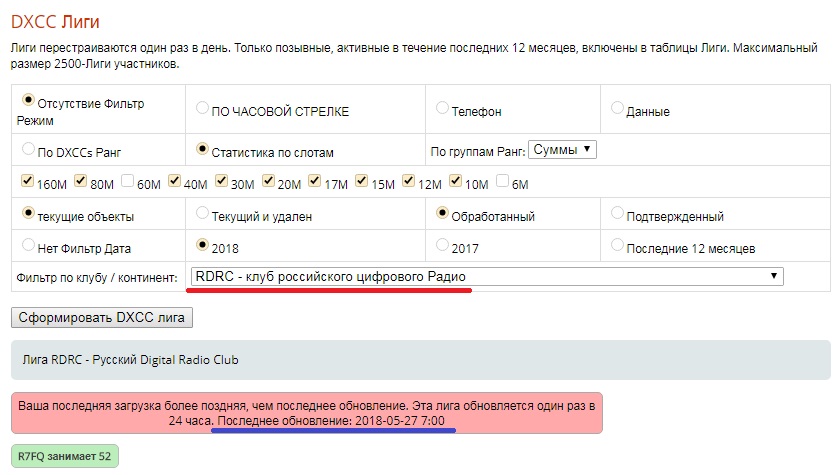837x475 pixels.
Task: Select the ПО ЧАСОВОЙ СТРЕЛКЕ radio button
Action: point(203,109)
